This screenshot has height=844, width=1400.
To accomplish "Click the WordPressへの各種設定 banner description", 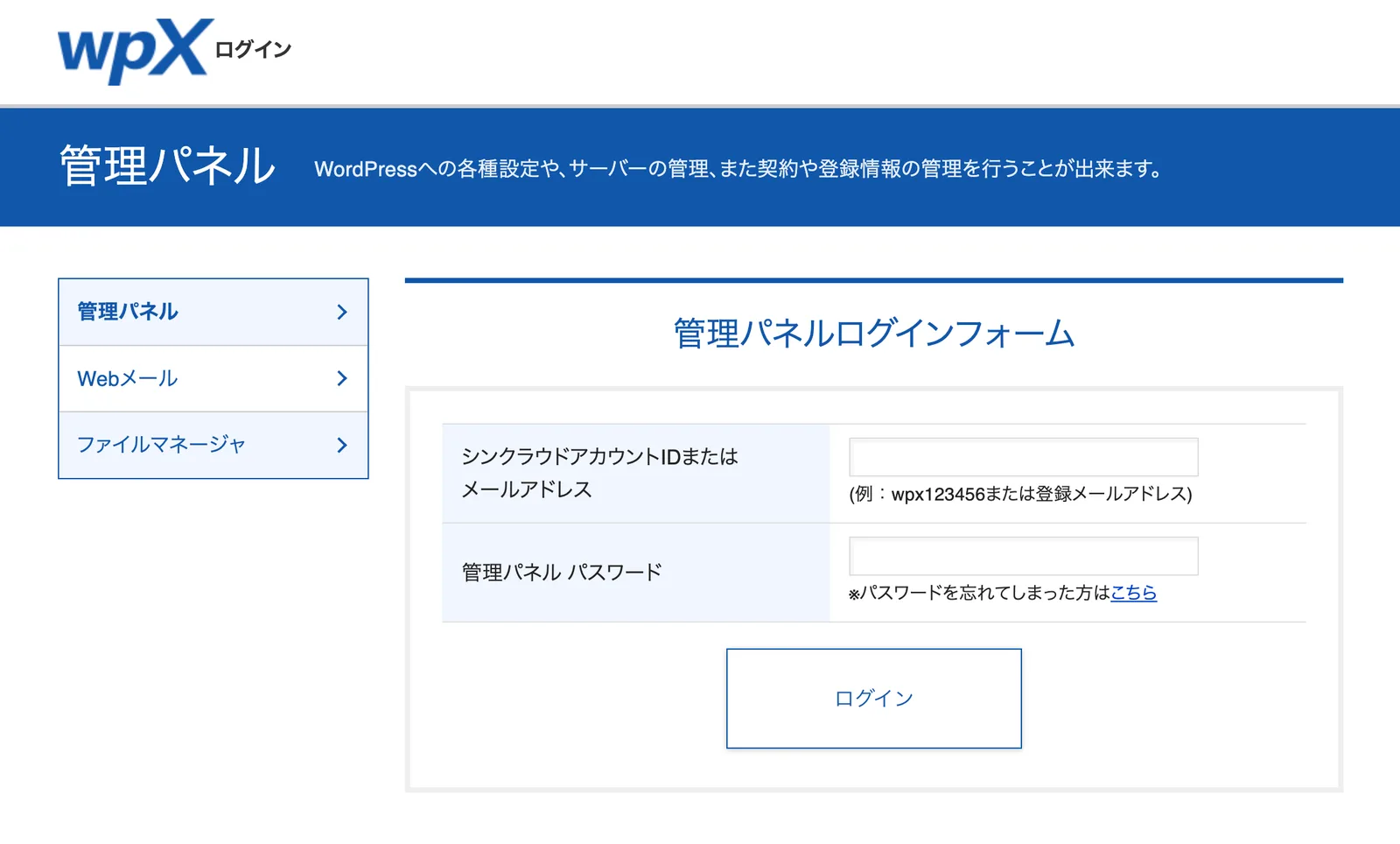I will tap(739, 168).
